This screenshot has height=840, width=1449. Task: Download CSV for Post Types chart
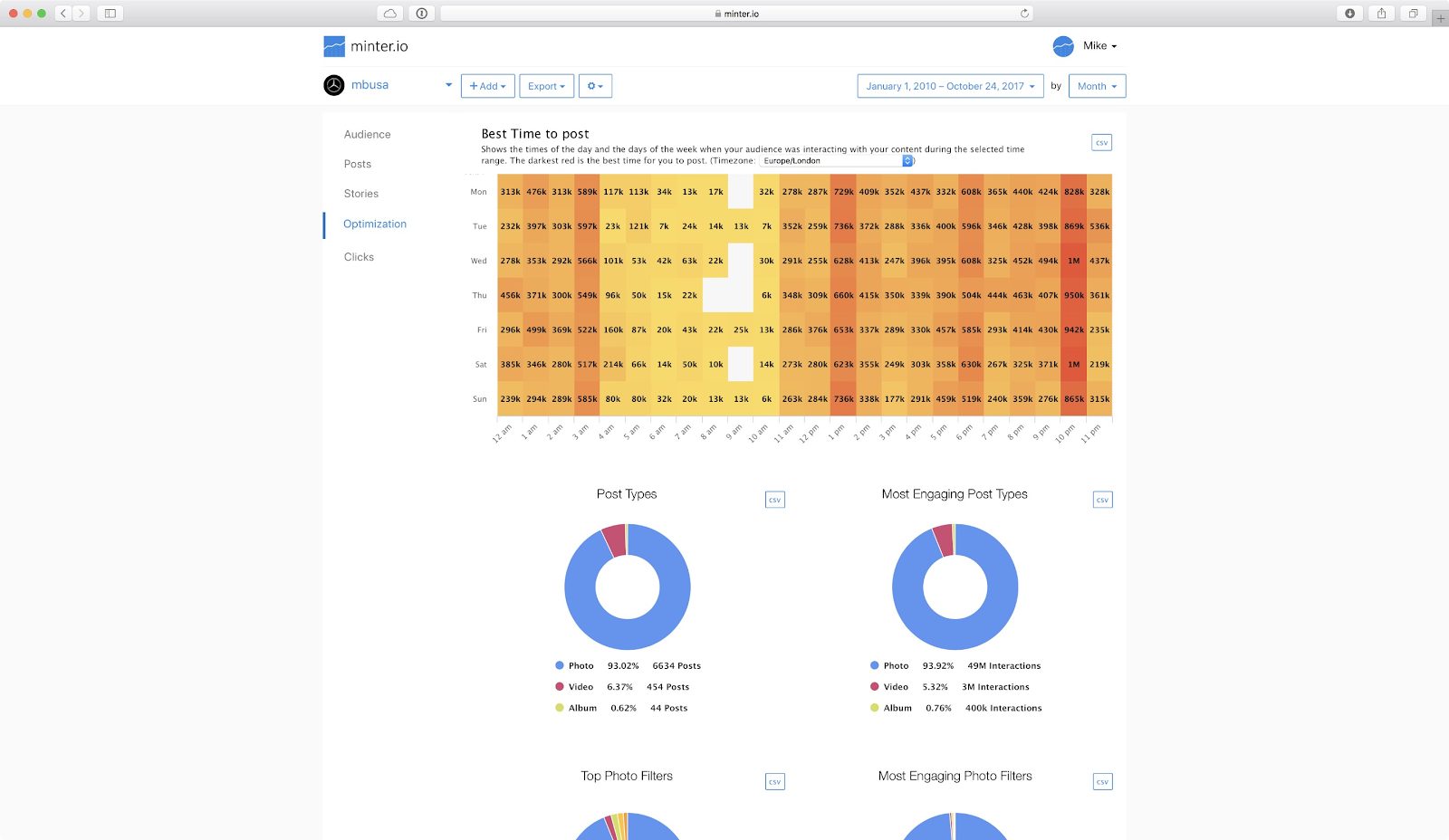pyautogui.click(x=775, y=500)
